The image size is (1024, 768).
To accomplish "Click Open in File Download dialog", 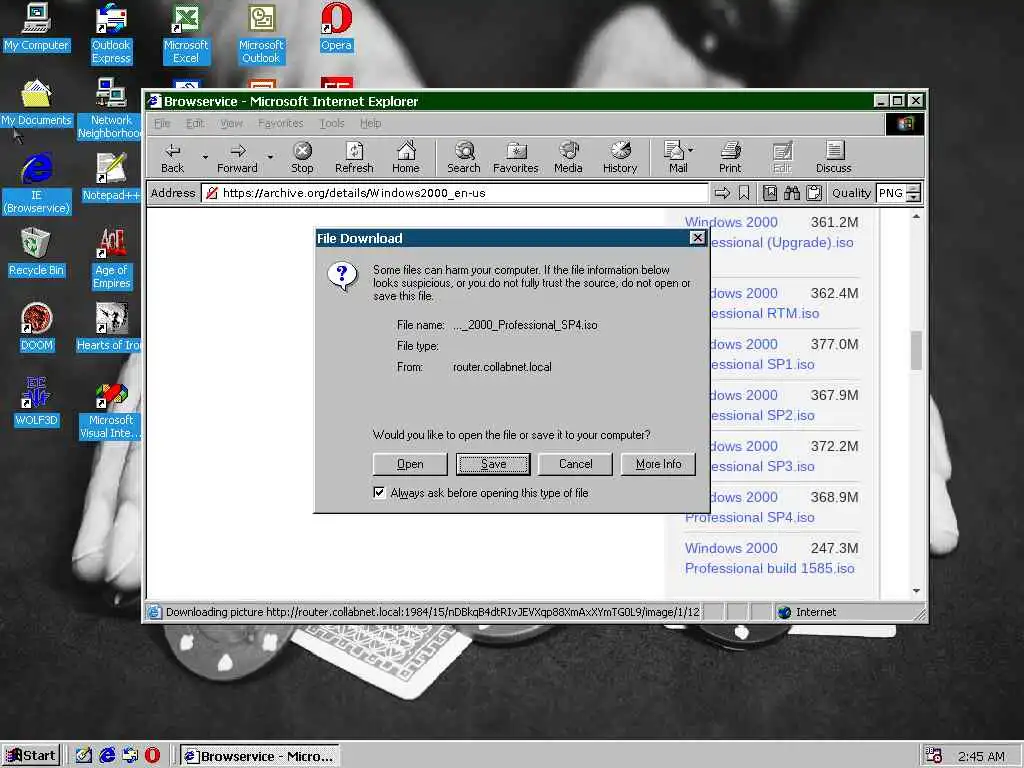I will (x=410, y=464).
